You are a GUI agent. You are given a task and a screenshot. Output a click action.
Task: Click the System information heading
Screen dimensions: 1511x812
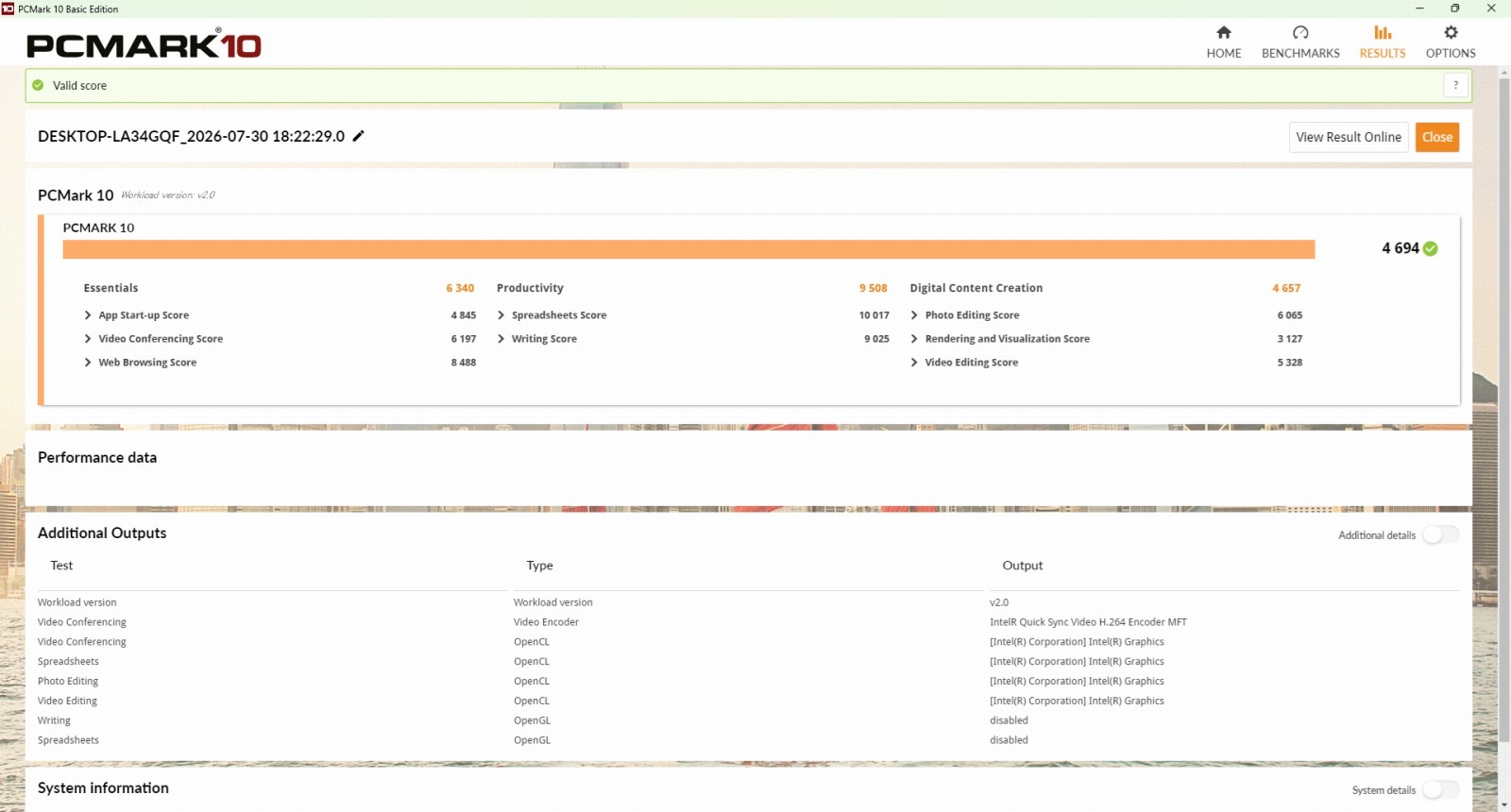pos(103,788)
